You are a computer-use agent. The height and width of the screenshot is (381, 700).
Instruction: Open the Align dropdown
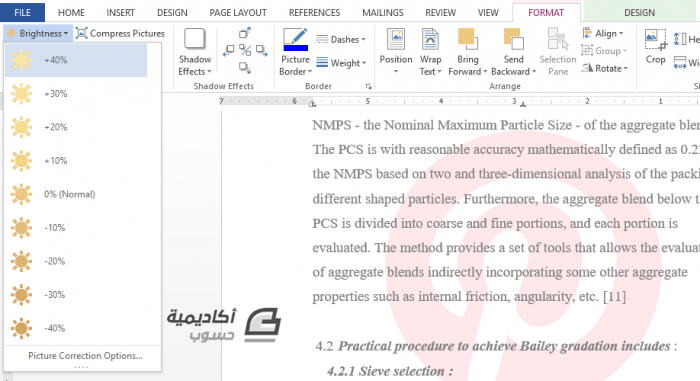coord(603,33)
